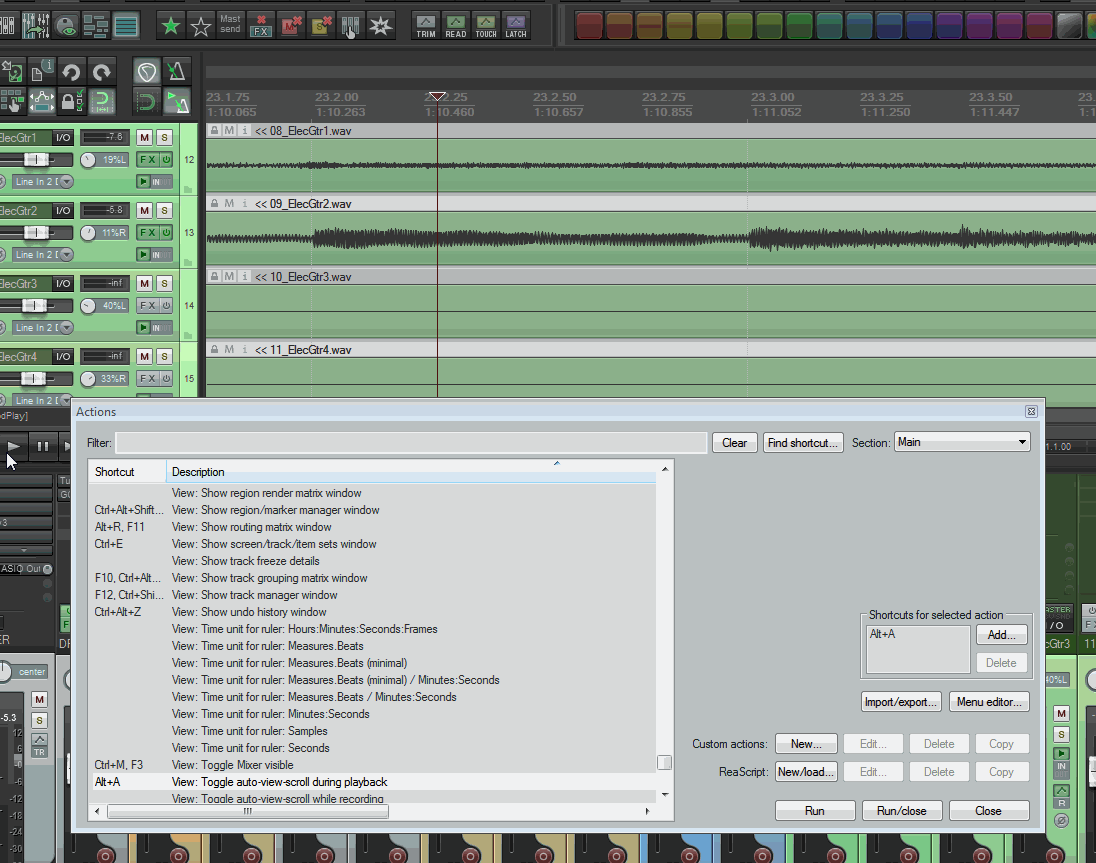Click the save project disk icon
The image size is (1096, 863).
12,72
